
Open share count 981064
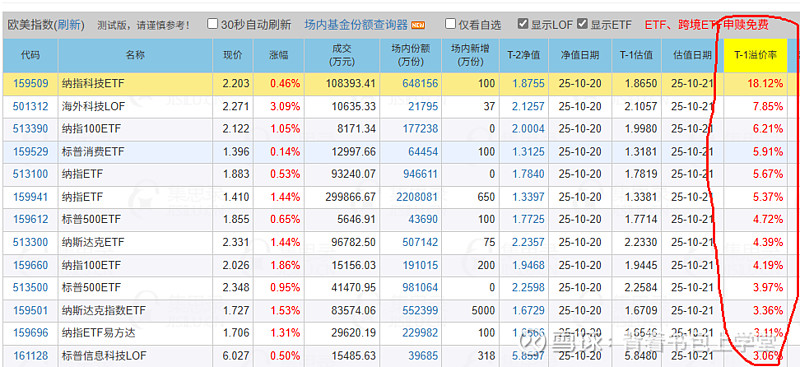pos(420,287)
